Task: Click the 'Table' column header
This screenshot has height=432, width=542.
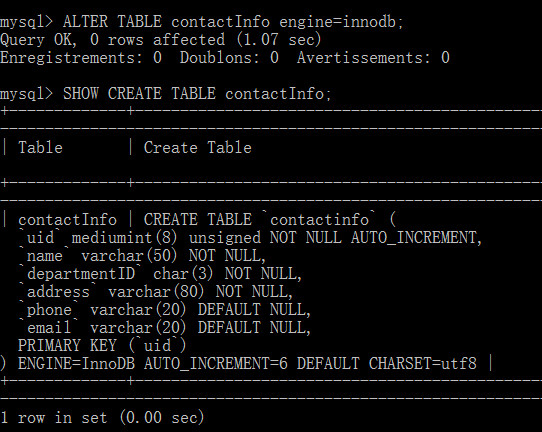Action: tap(40, 148)
